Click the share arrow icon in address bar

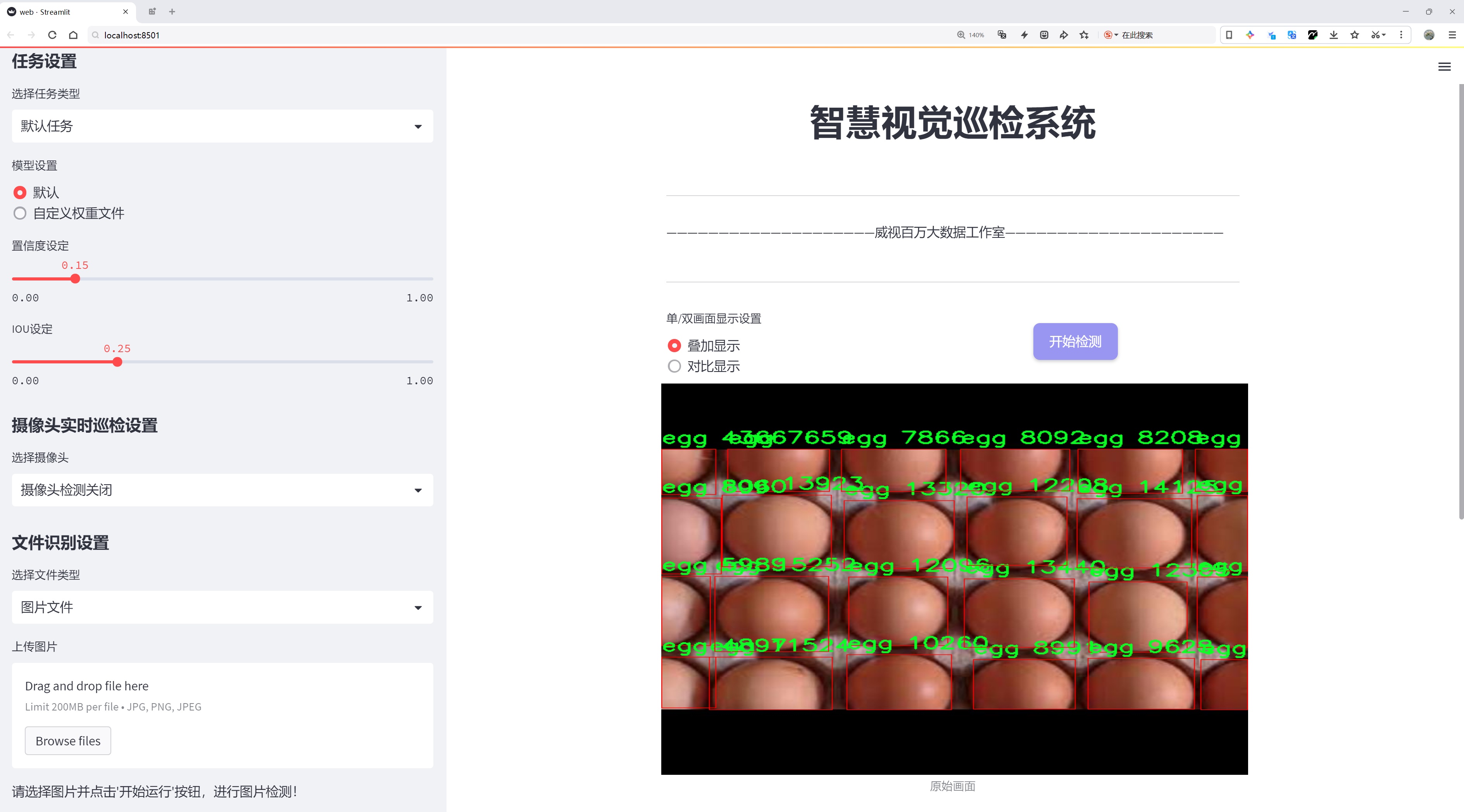pos(1064,35)
